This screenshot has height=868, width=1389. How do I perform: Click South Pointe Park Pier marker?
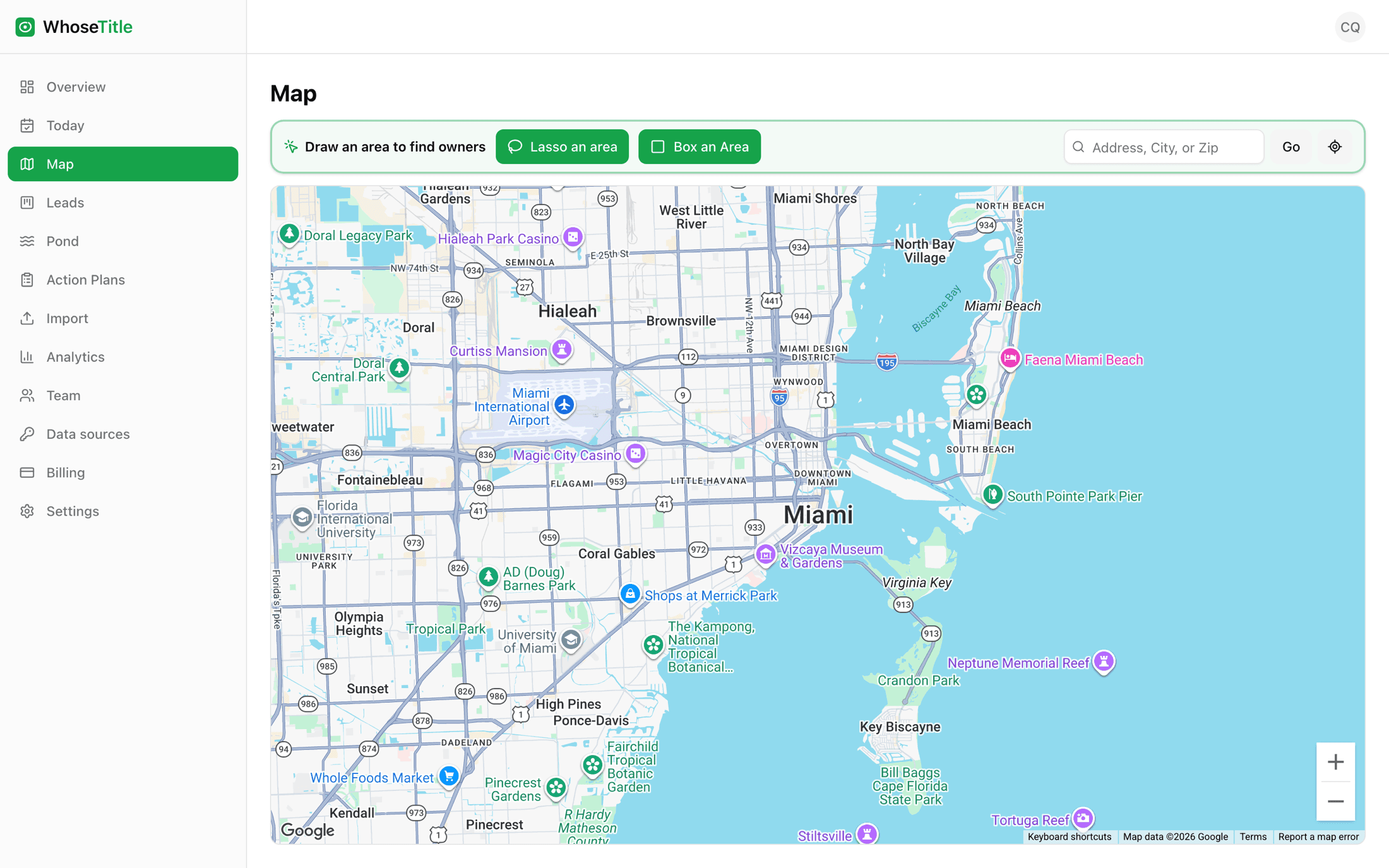click(993, 494)
